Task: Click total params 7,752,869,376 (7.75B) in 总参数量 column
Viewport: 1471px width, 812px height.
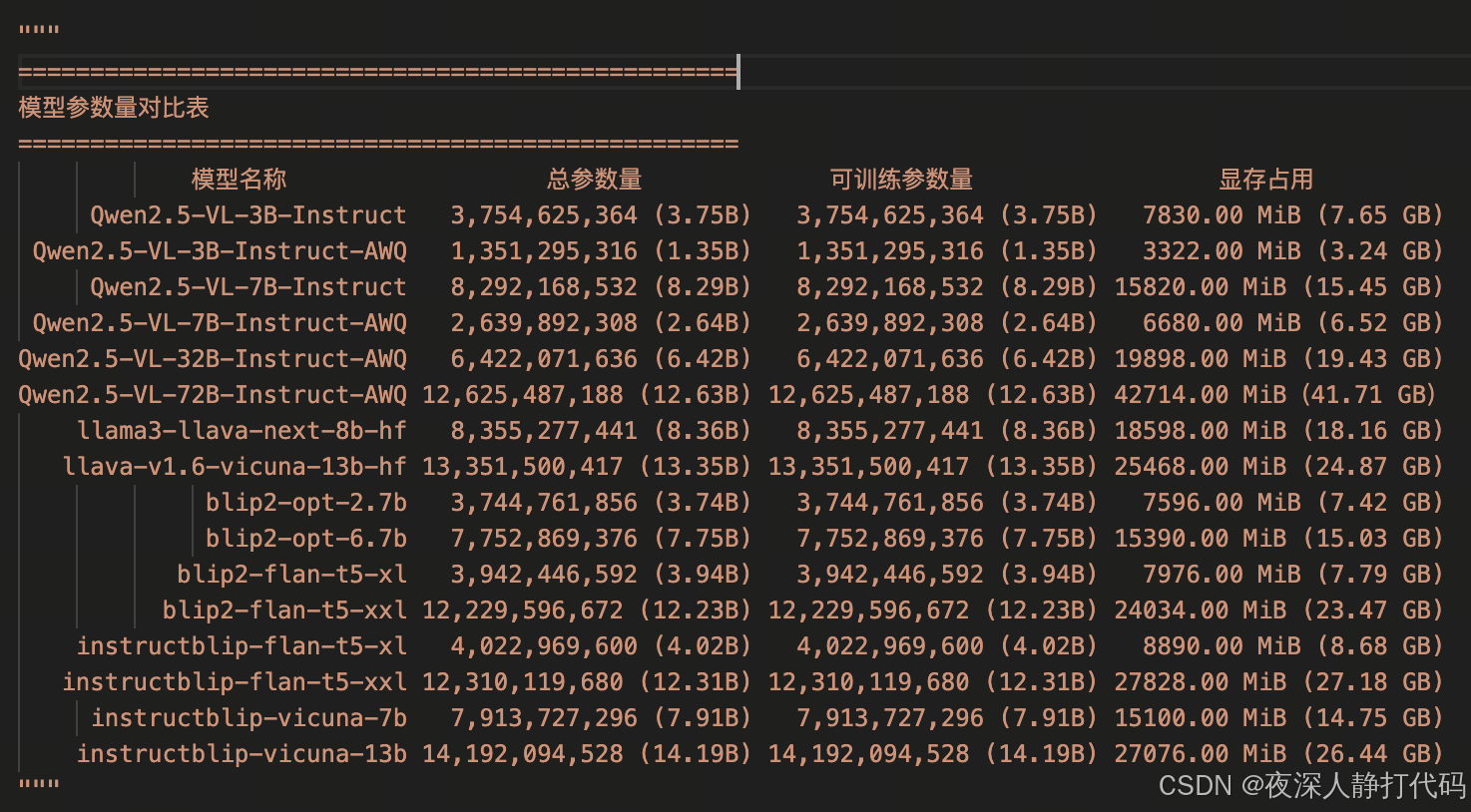Action: (601, 539)
